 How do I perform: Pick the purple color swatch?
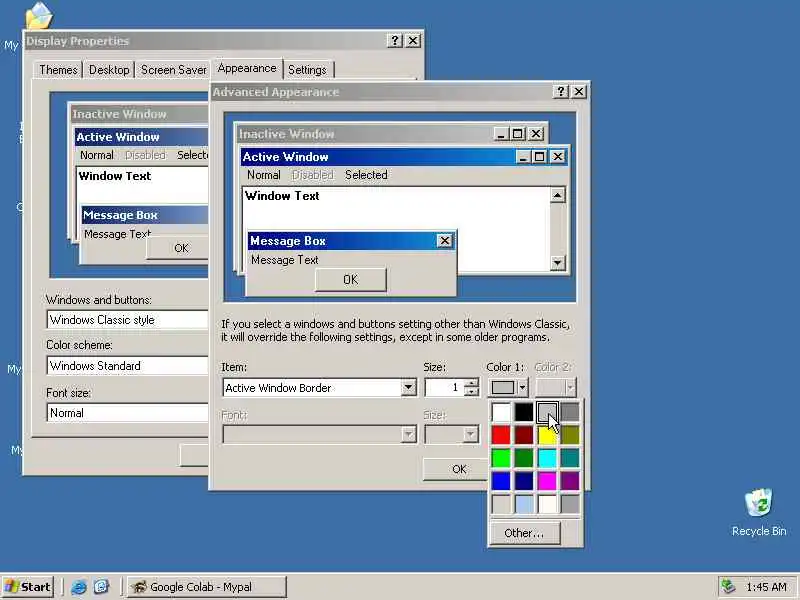[570, 481]
